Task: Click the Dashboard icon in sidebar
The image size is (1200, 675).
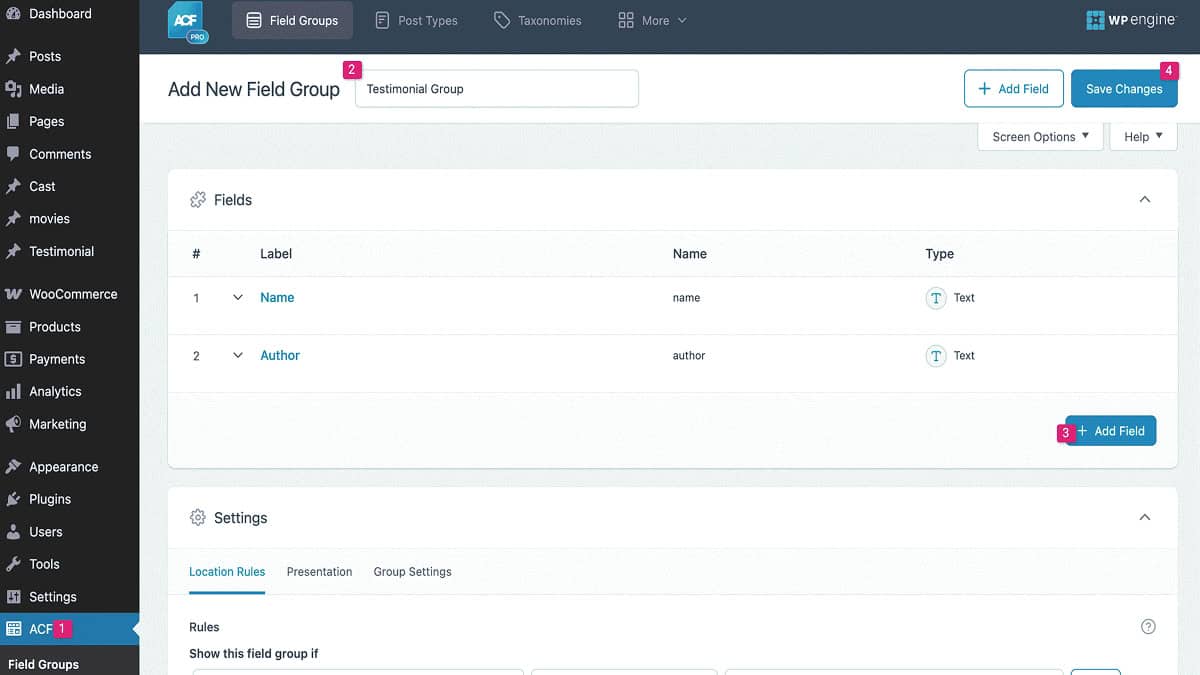Action: 13,14
